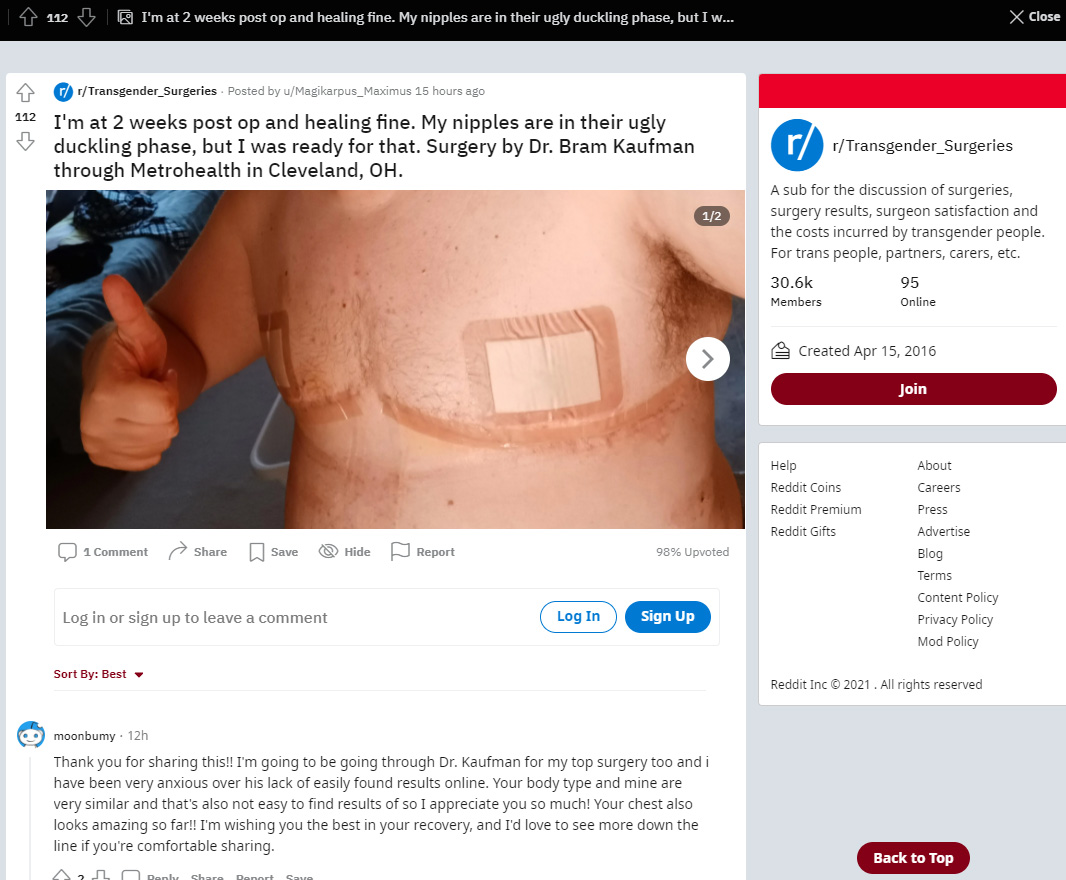Viewport: 1066px width, 880px height.
Task: Open the Content Policy link
Action: [x=957, y=597]
